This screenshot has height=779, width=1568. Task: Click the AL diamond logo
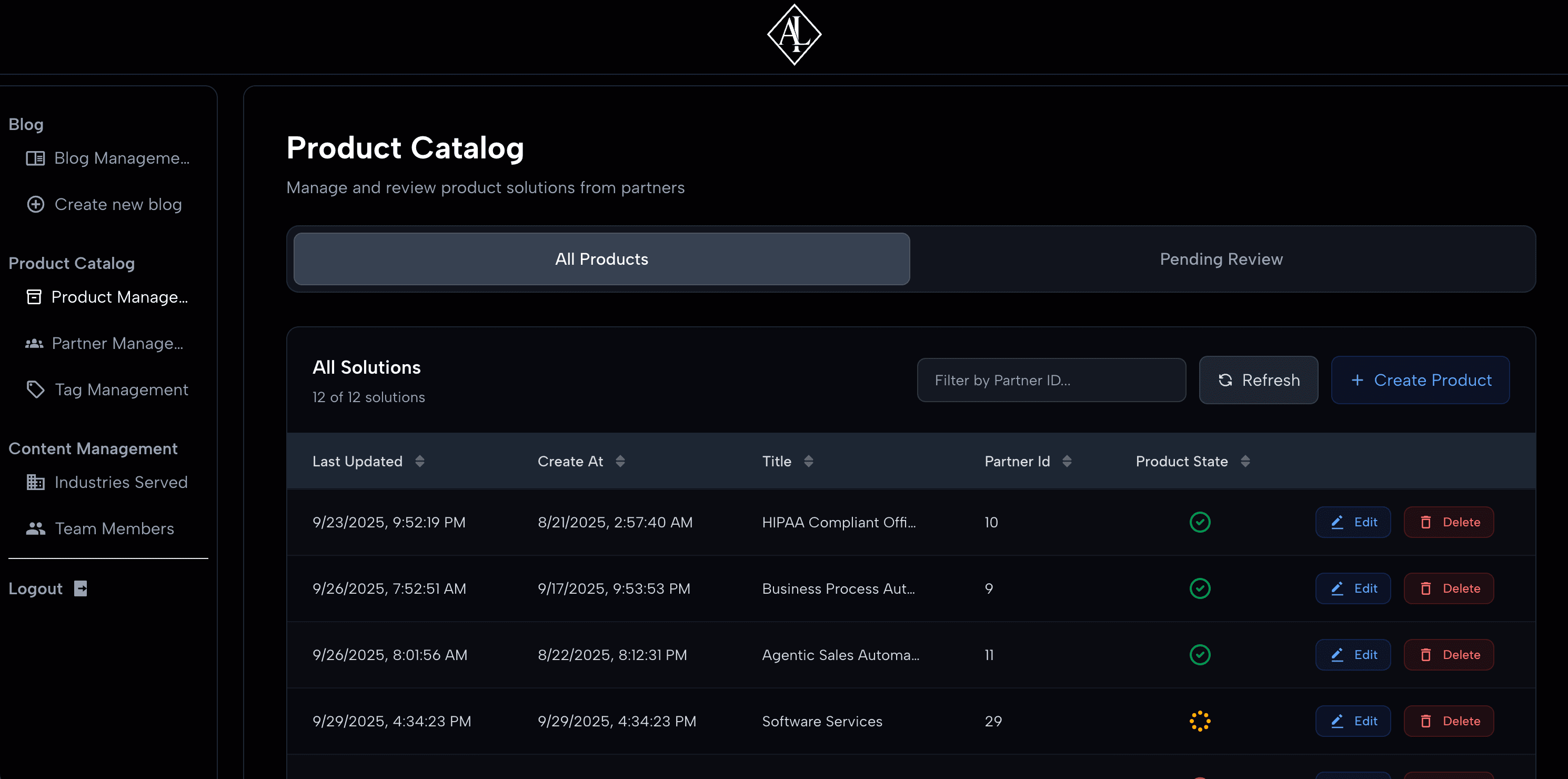[794, 35]
